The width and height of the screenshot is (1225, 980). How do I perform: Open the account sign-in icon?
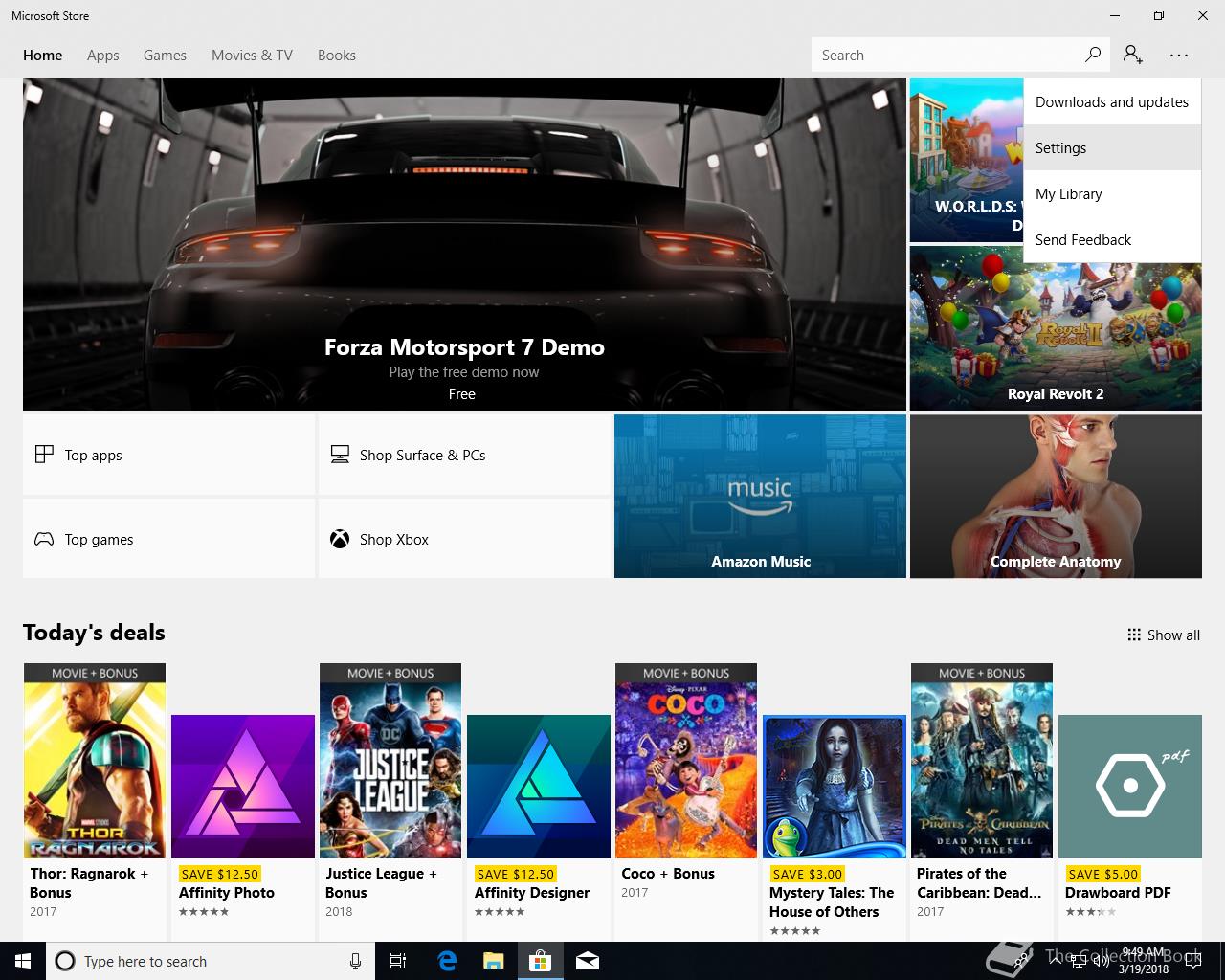(1133, 55)
